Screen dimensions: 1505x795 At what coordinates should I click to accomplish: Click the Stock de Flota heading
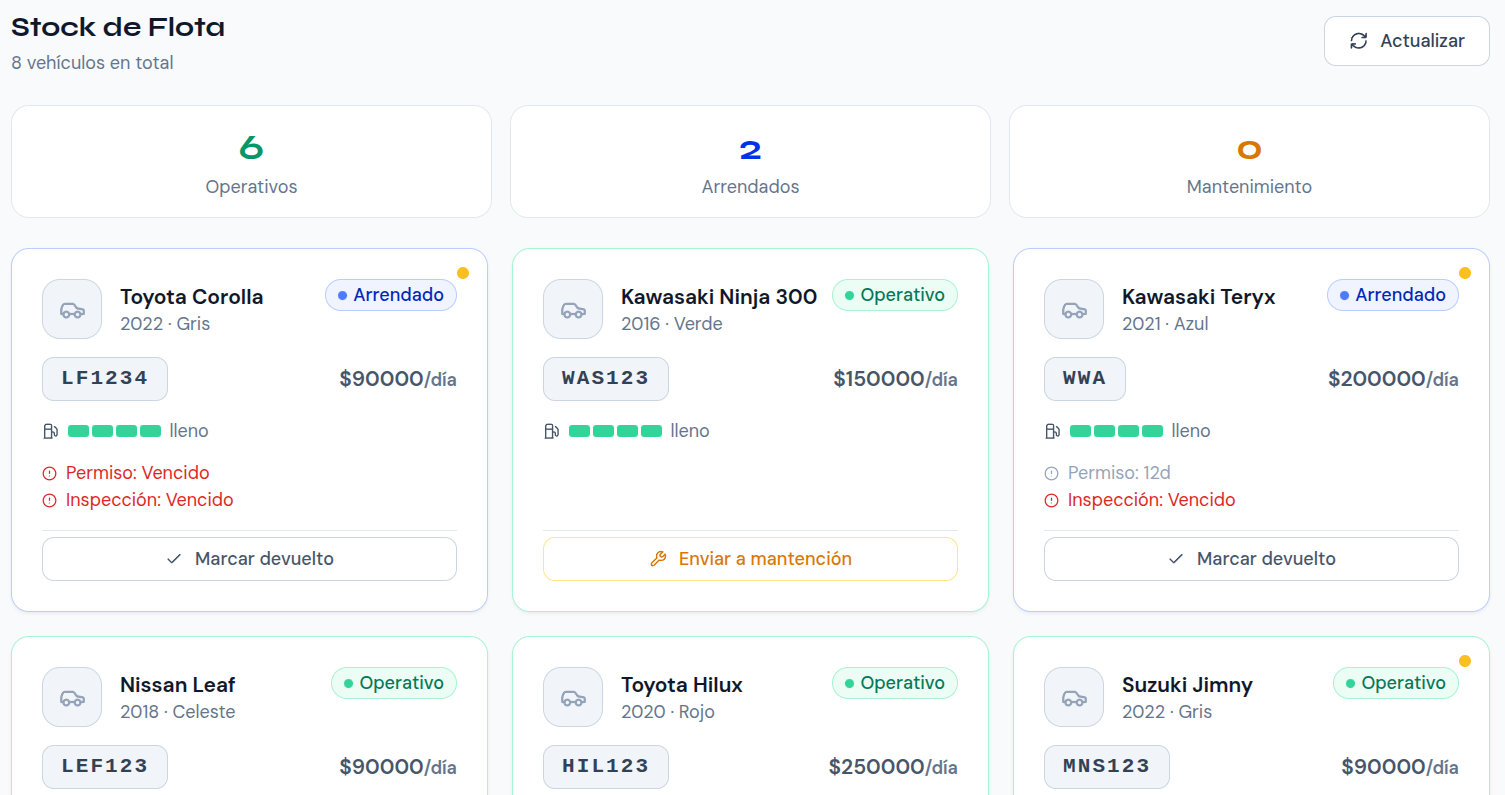pos(118,28)
